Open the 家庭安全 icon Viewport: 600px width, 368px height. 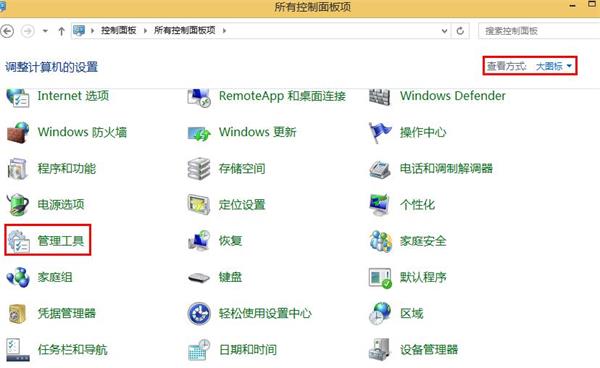pyautogui.click(x=380, y=241)
